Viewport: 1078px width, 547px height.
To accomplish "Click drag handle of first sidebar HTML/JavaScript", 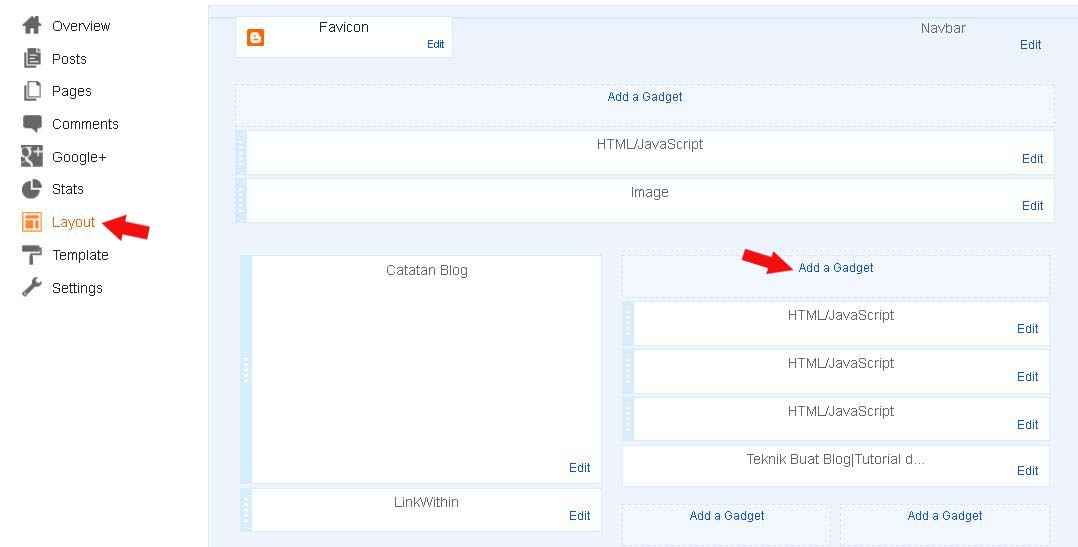I will (628, 324).
